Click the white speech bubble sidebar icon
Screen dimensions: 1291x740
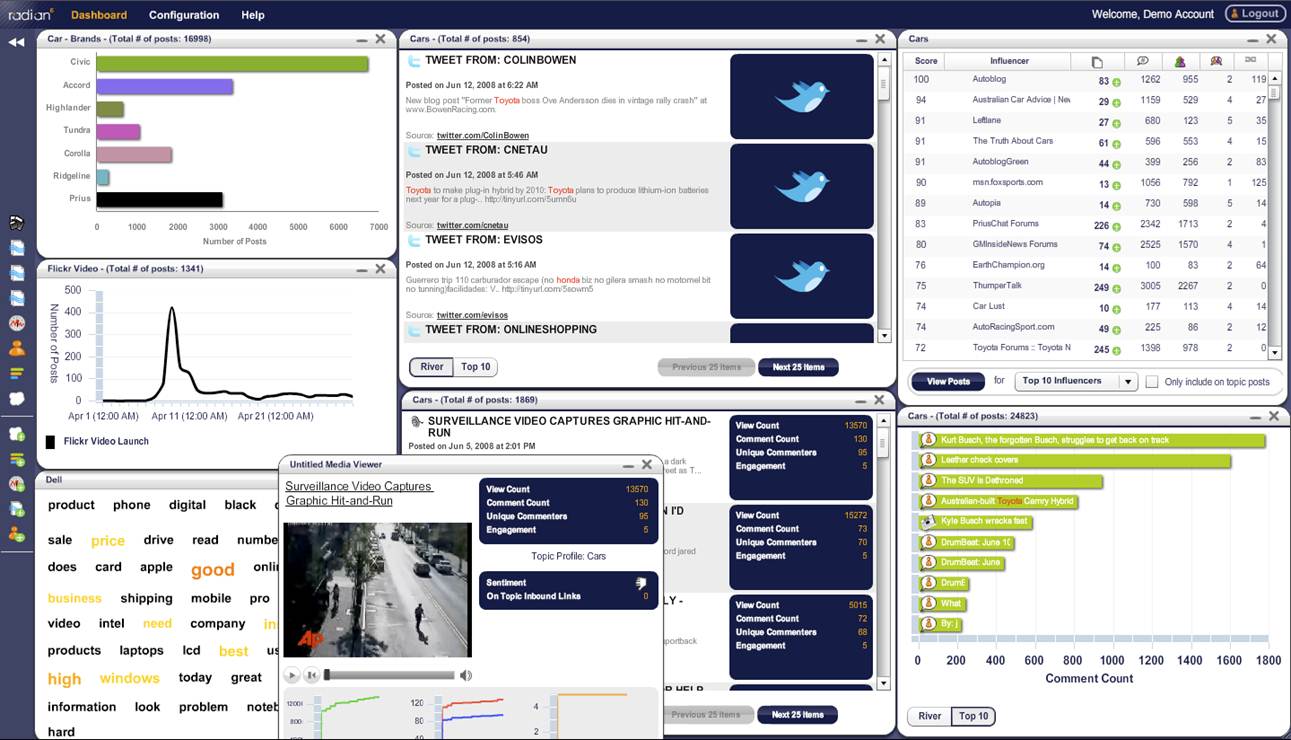point(17,398)
